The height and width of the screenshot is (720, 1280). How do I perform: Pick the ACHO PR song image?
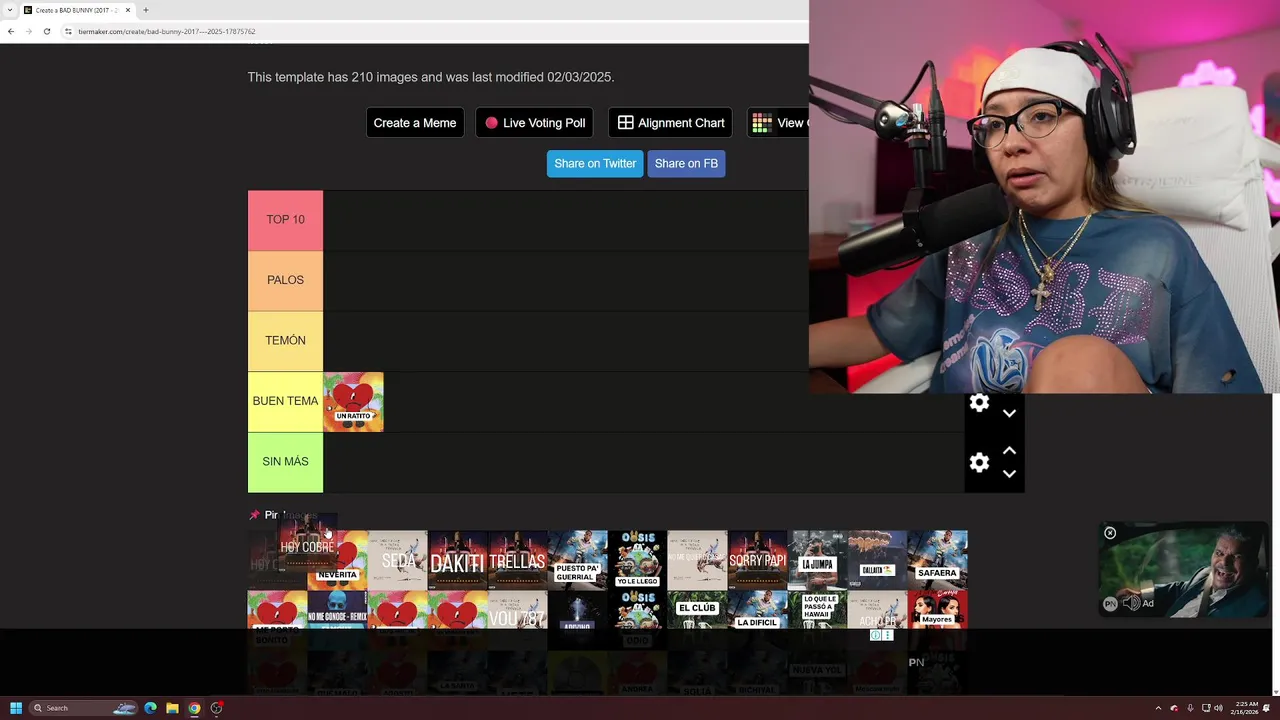coord(878,611)
